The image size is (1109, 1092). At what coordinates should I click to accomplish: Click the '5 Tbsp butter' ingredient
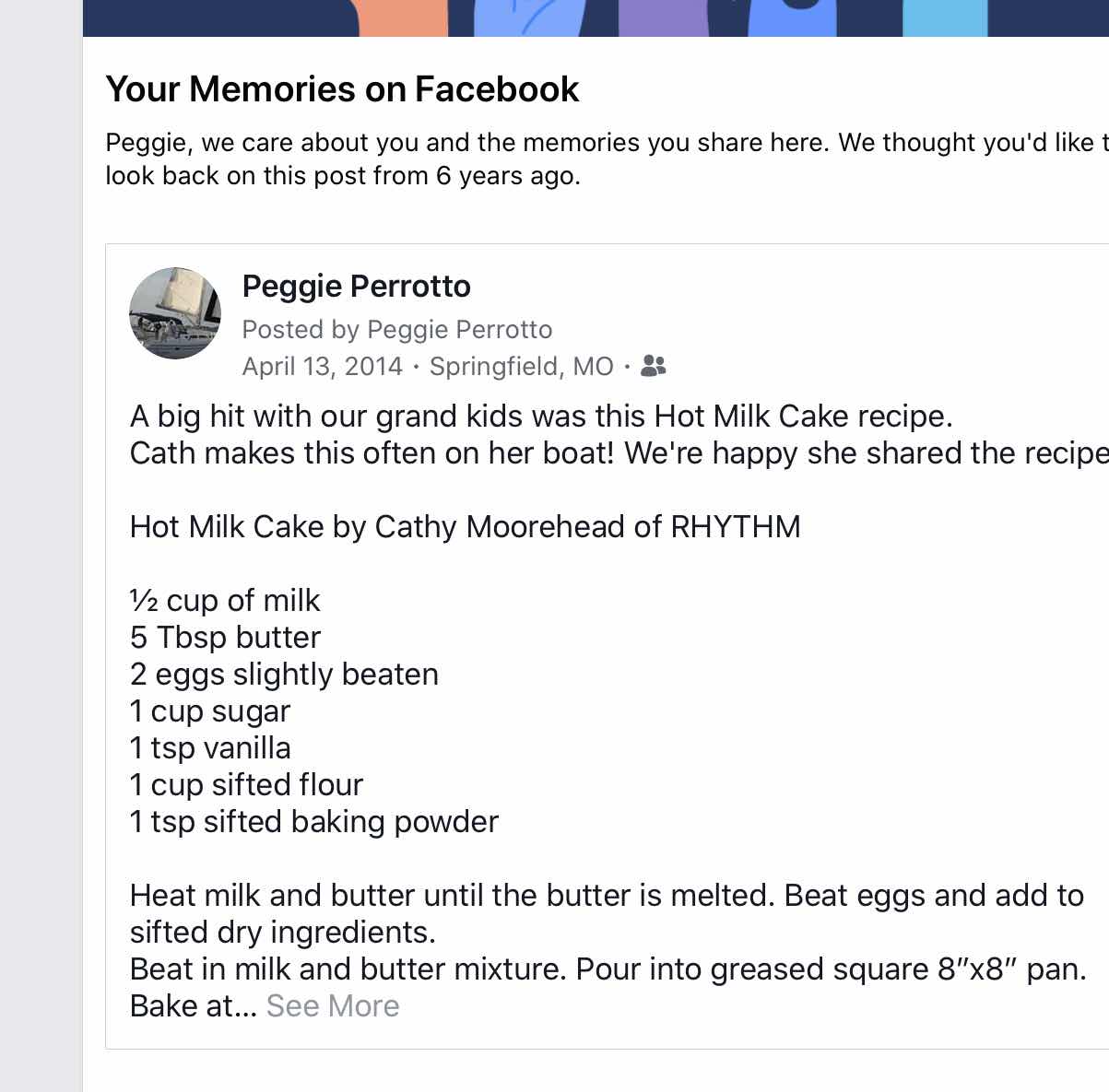(225, 638)
